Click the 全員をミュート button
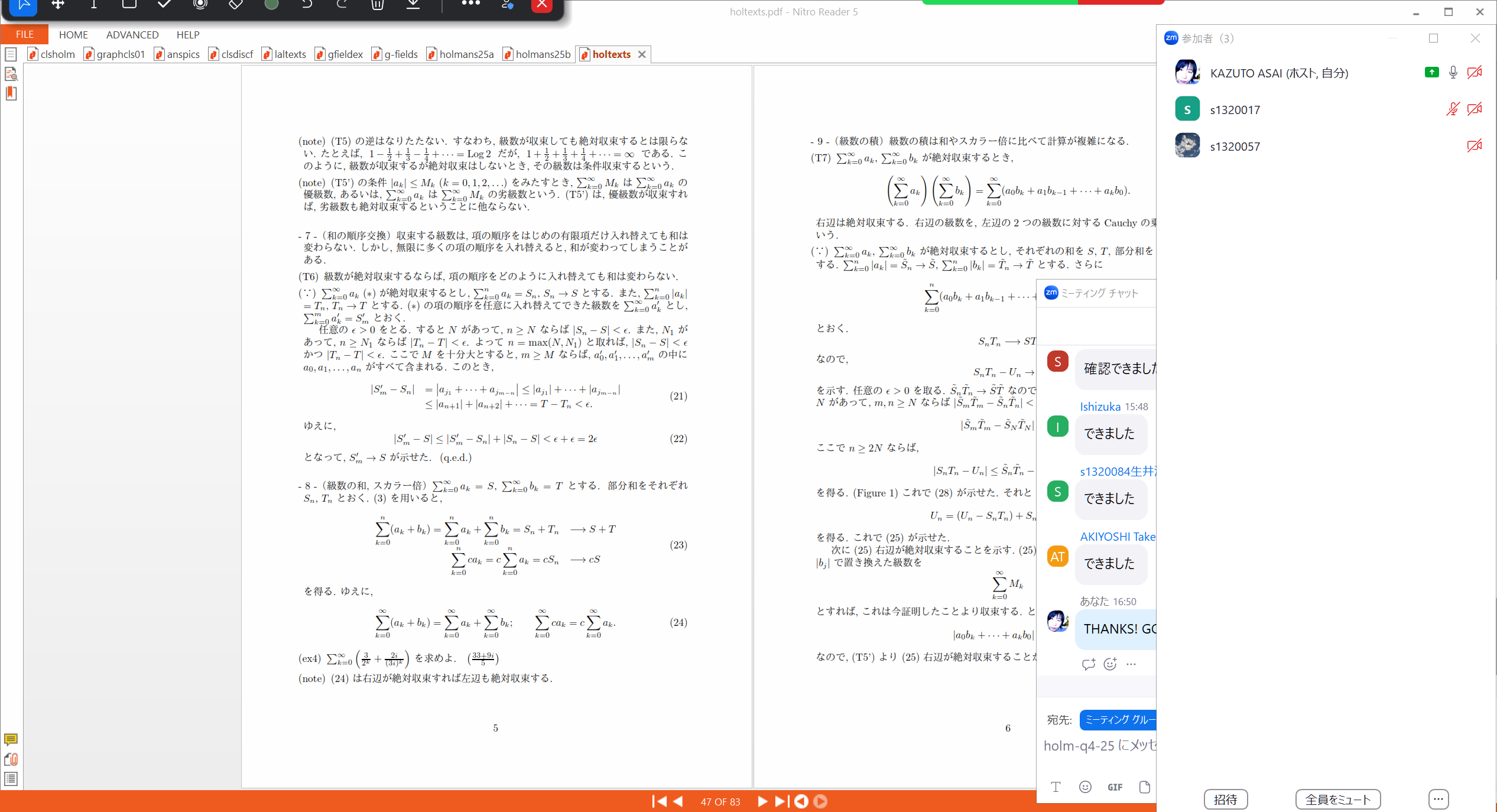Screen dimensions: 1497x812 pyautogui.click(x=1337, y=799)
